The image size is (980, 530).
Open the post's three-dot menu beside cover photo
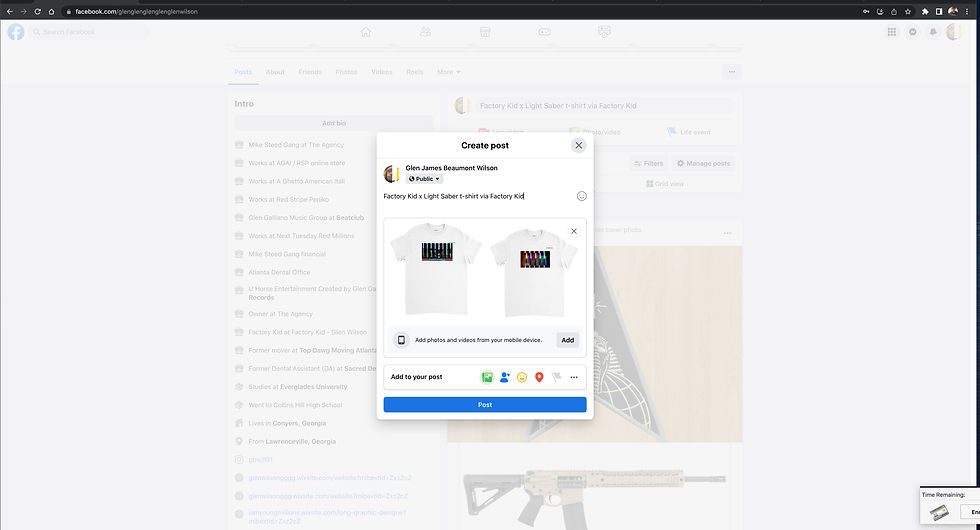[727, 232]
